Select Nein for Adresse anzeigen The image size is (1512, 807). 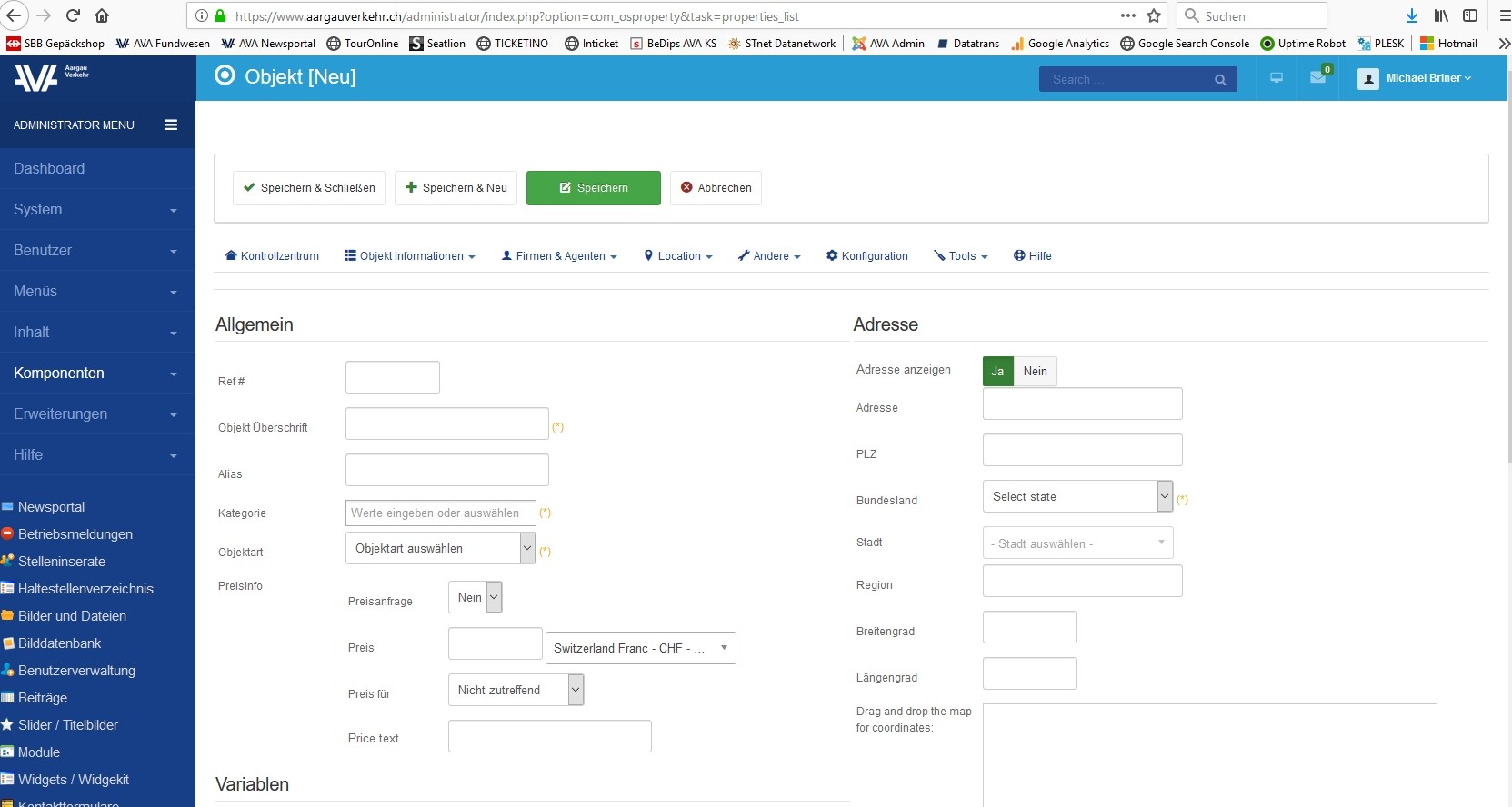click(1035, 371)
